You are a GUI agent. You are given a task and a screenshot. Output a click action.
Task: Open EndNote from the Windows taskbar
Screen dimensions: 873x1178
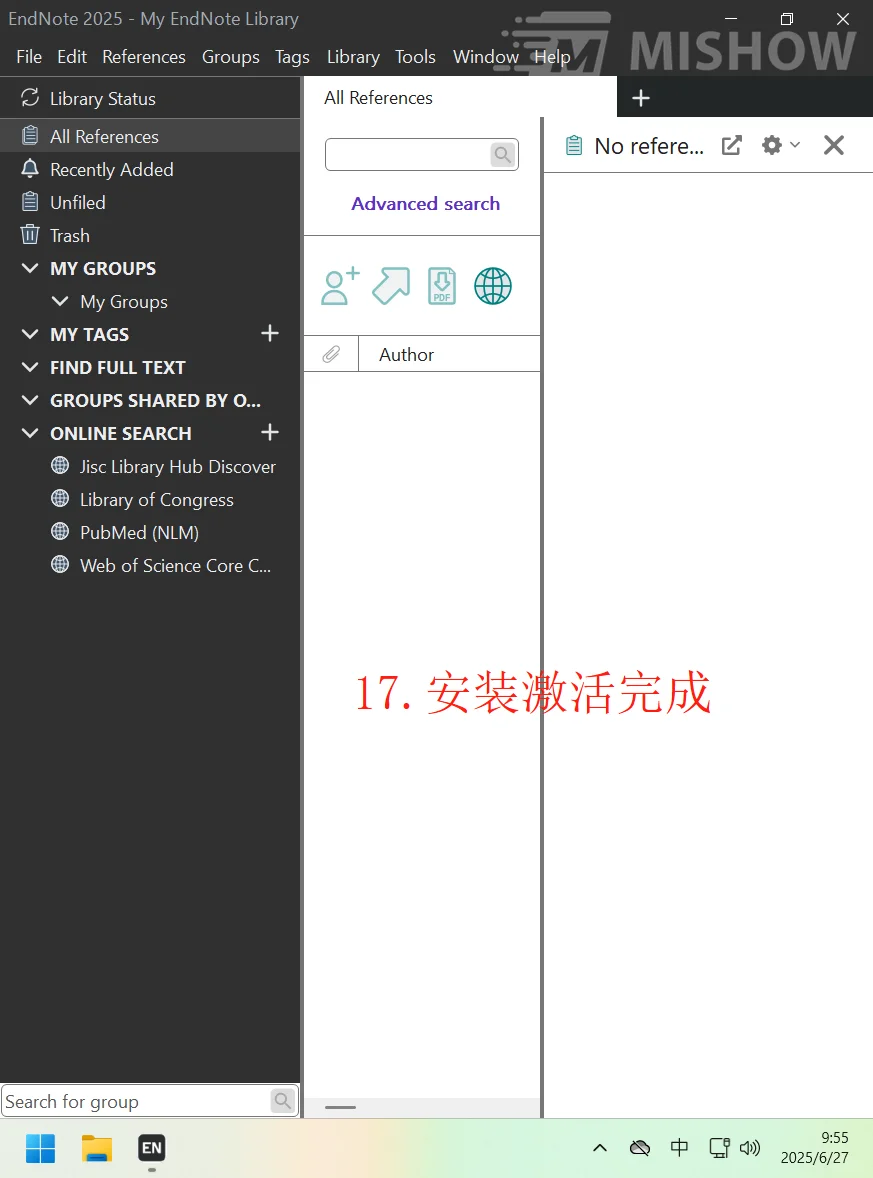click(151, 1148)
